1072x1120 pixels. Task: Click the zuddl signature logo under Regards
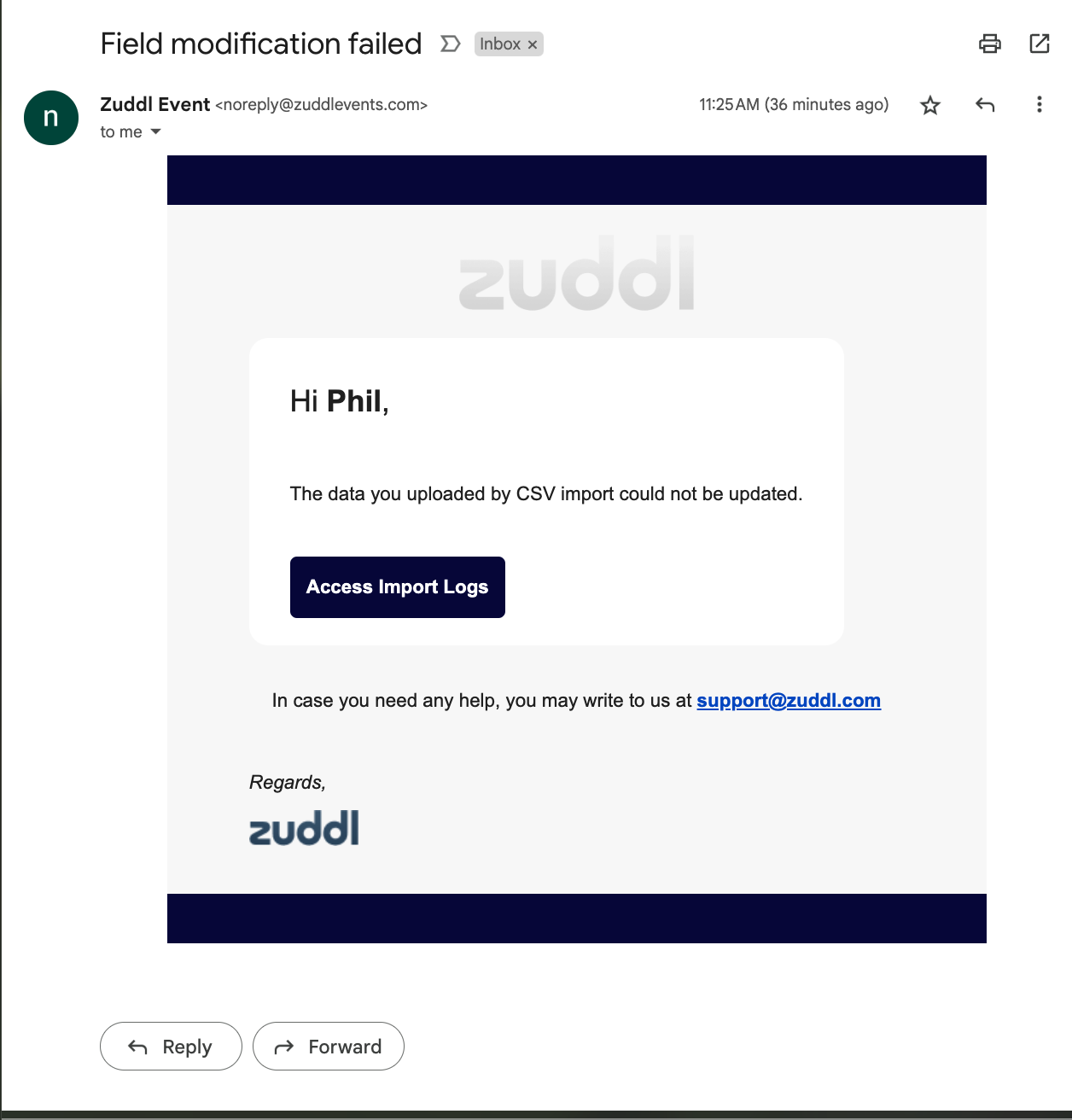pyautogui.click(x=304, y=828)
